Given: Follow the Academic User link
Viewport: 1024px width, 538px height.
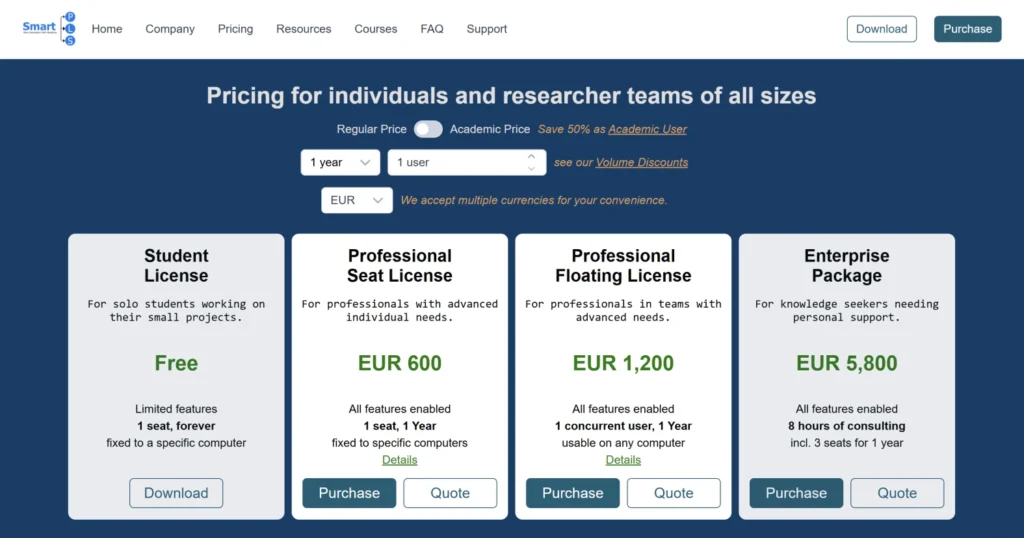Looking at the screenshot, I should 647,129.
